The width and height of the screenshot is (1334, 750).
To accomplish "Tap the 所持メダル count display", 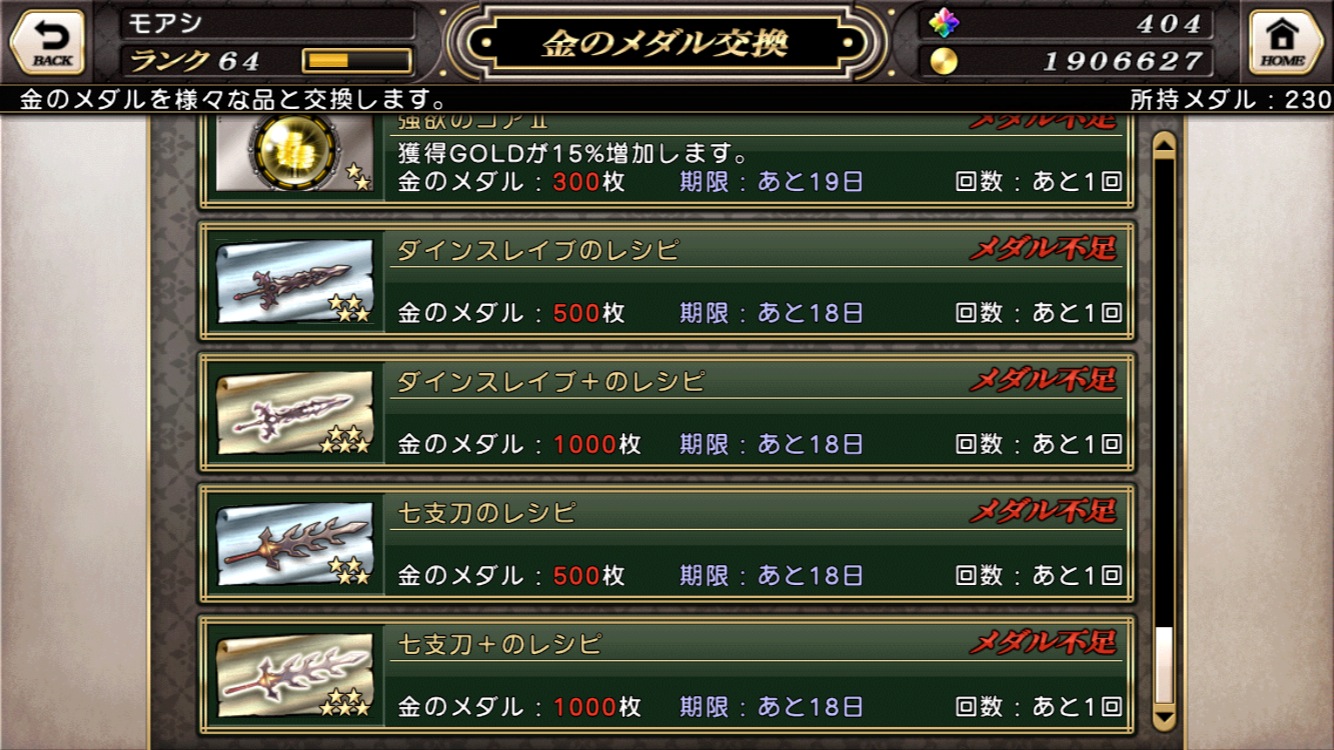I will [1230, 100].
